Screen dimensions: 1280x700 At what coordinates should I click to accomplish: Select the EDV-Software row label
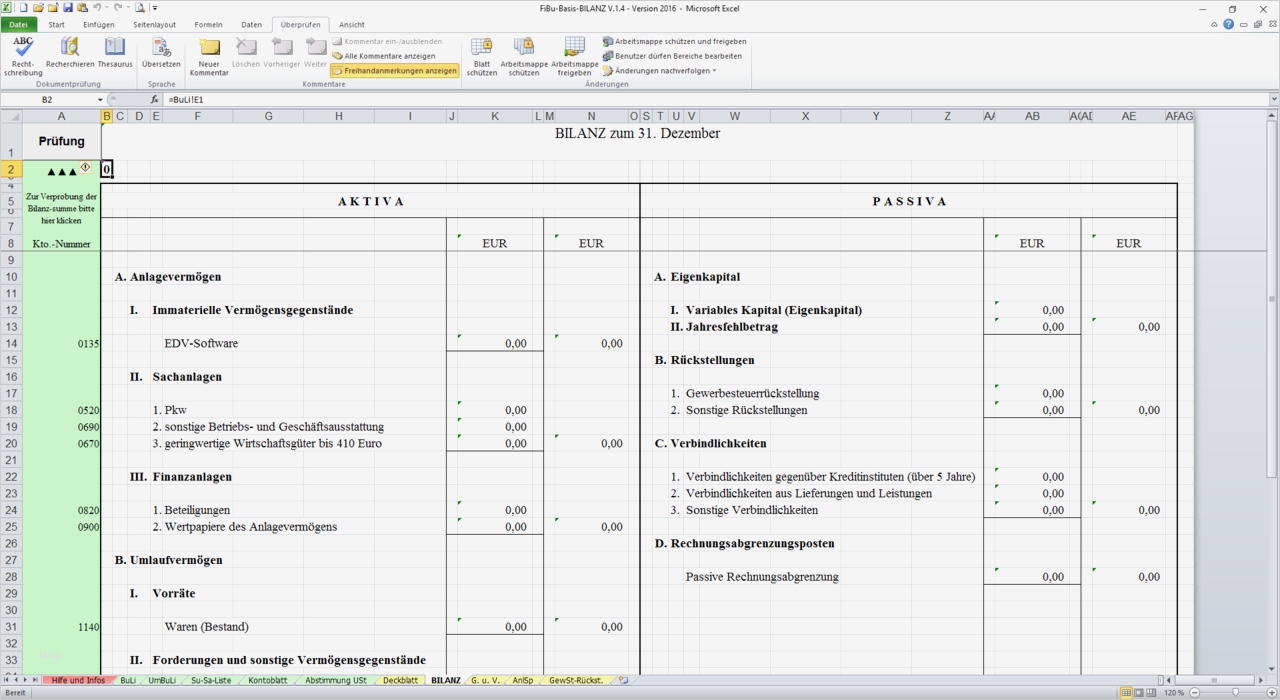click(201, 343)
